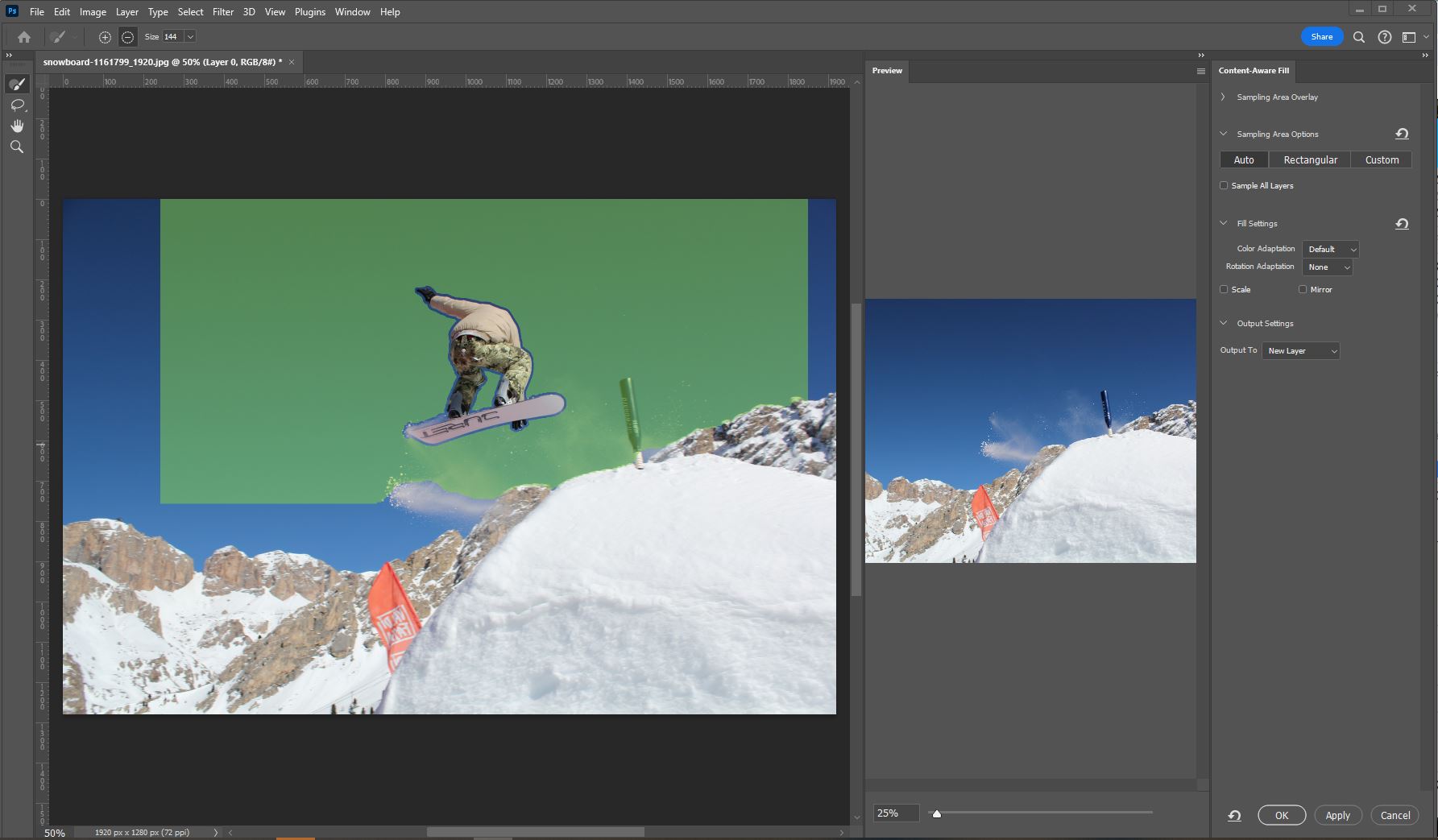Close the snowboard document tab
Screen dimensions: 1438x840
292,62
